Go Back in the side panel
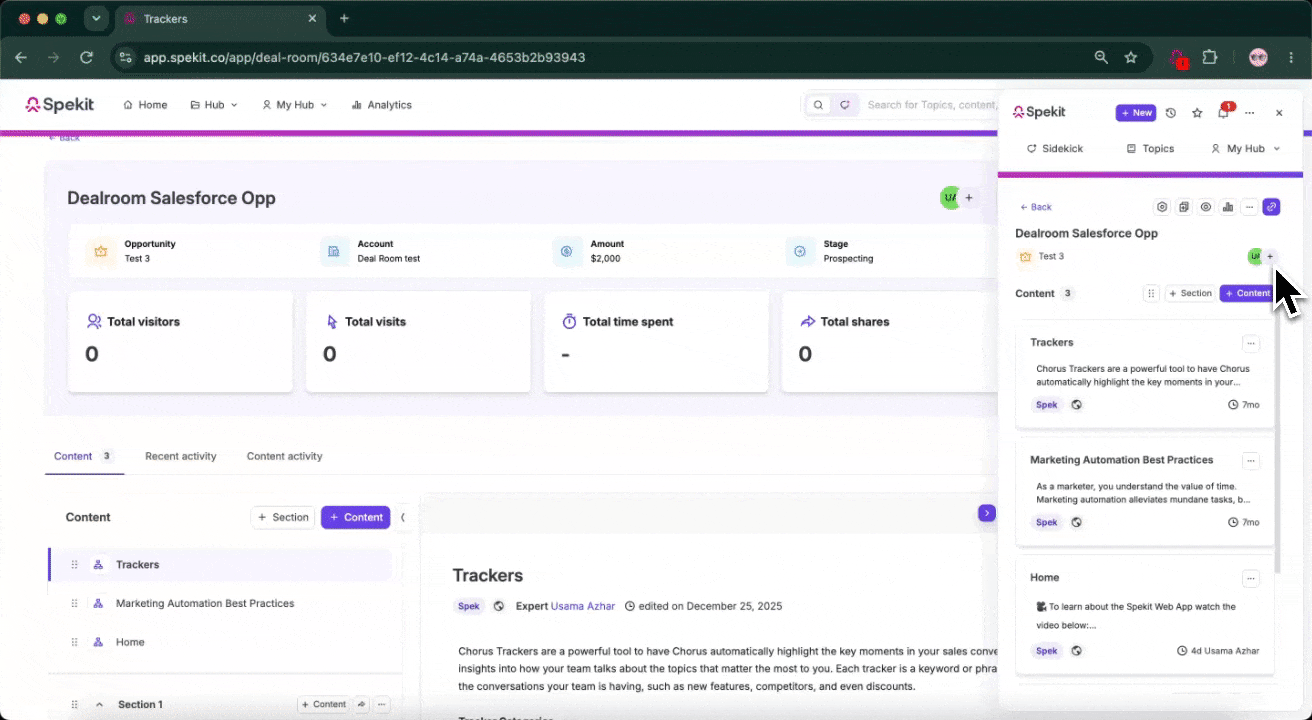The height and width of the screenshot is (720, 1312). click(1036, 207)
